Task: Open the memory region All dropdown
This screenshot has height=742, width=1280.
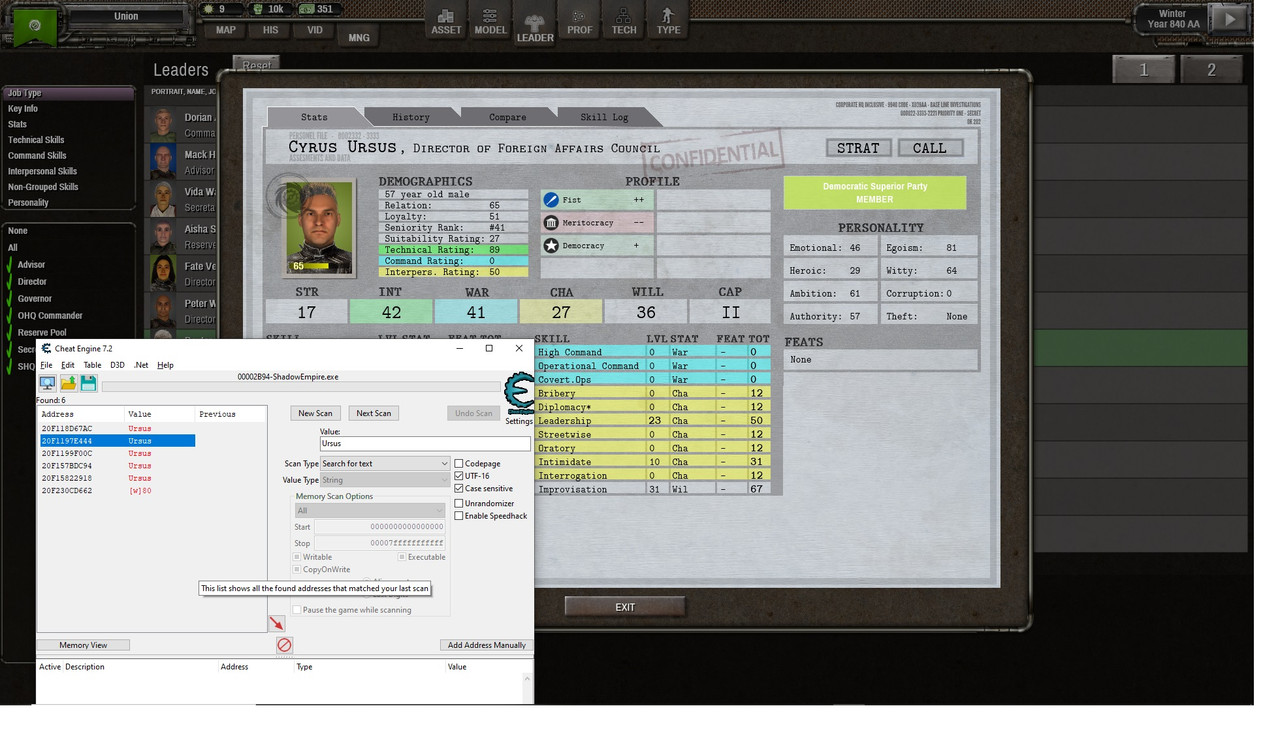Action: (369, 511)
